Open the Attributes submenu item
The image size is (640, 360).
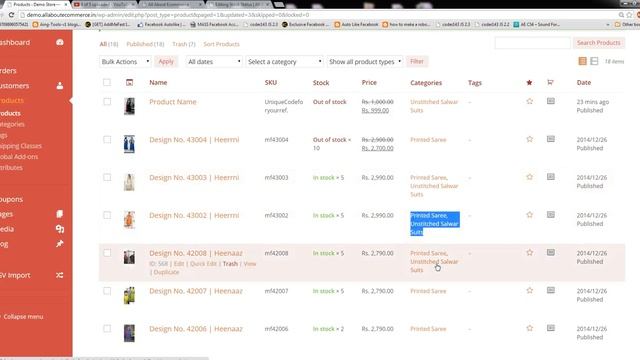[11, 167]
